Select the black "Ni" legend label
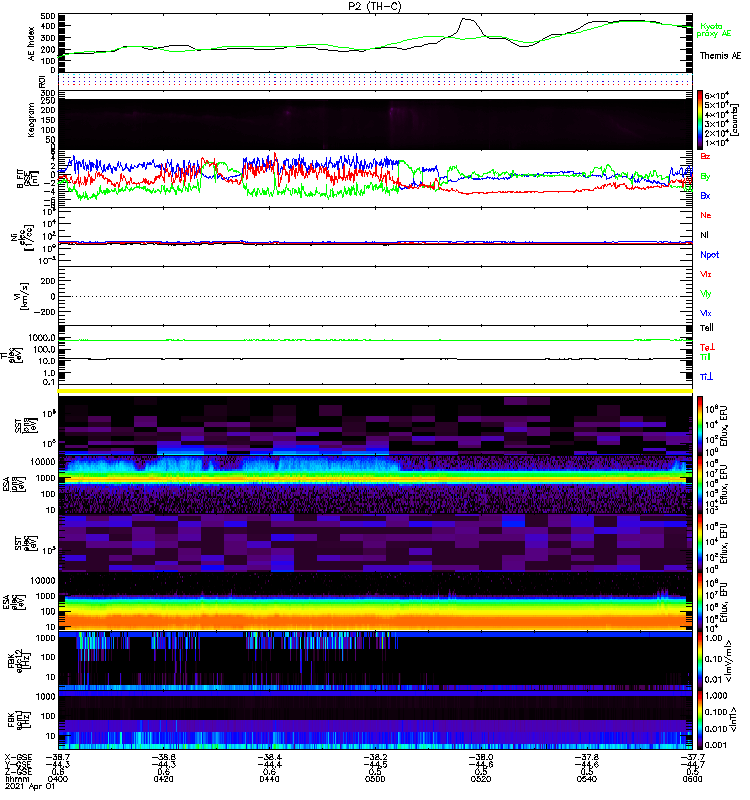 (x=704, y=235)
